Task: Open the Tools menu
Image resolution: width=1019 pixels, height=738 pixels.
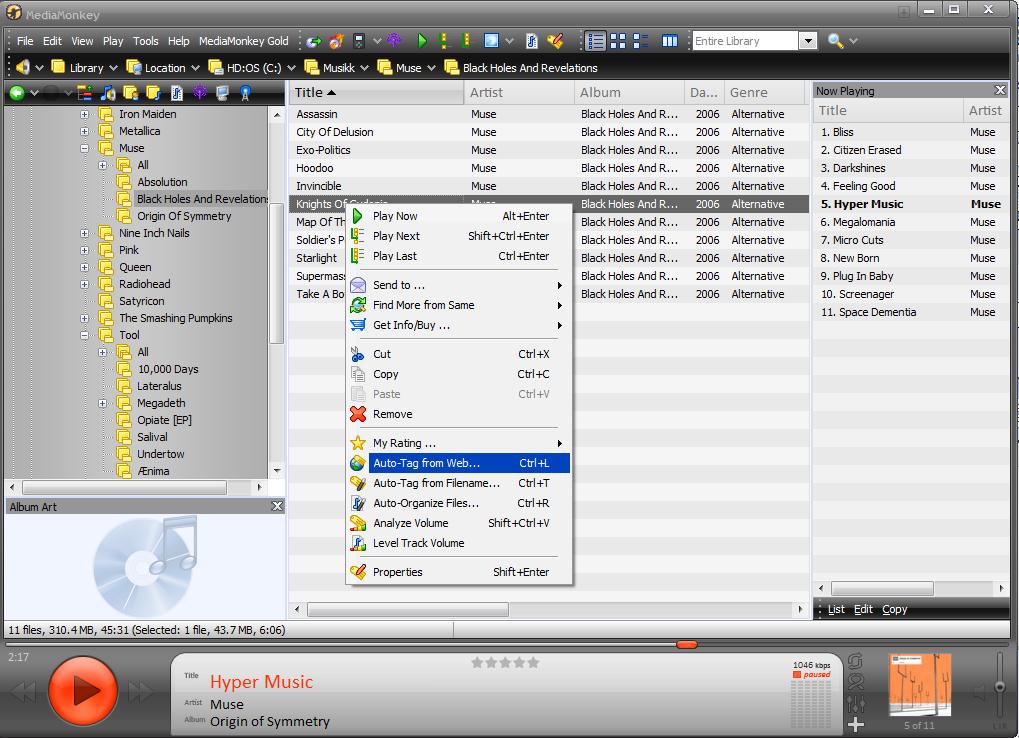Action: (x=146, y=41)
